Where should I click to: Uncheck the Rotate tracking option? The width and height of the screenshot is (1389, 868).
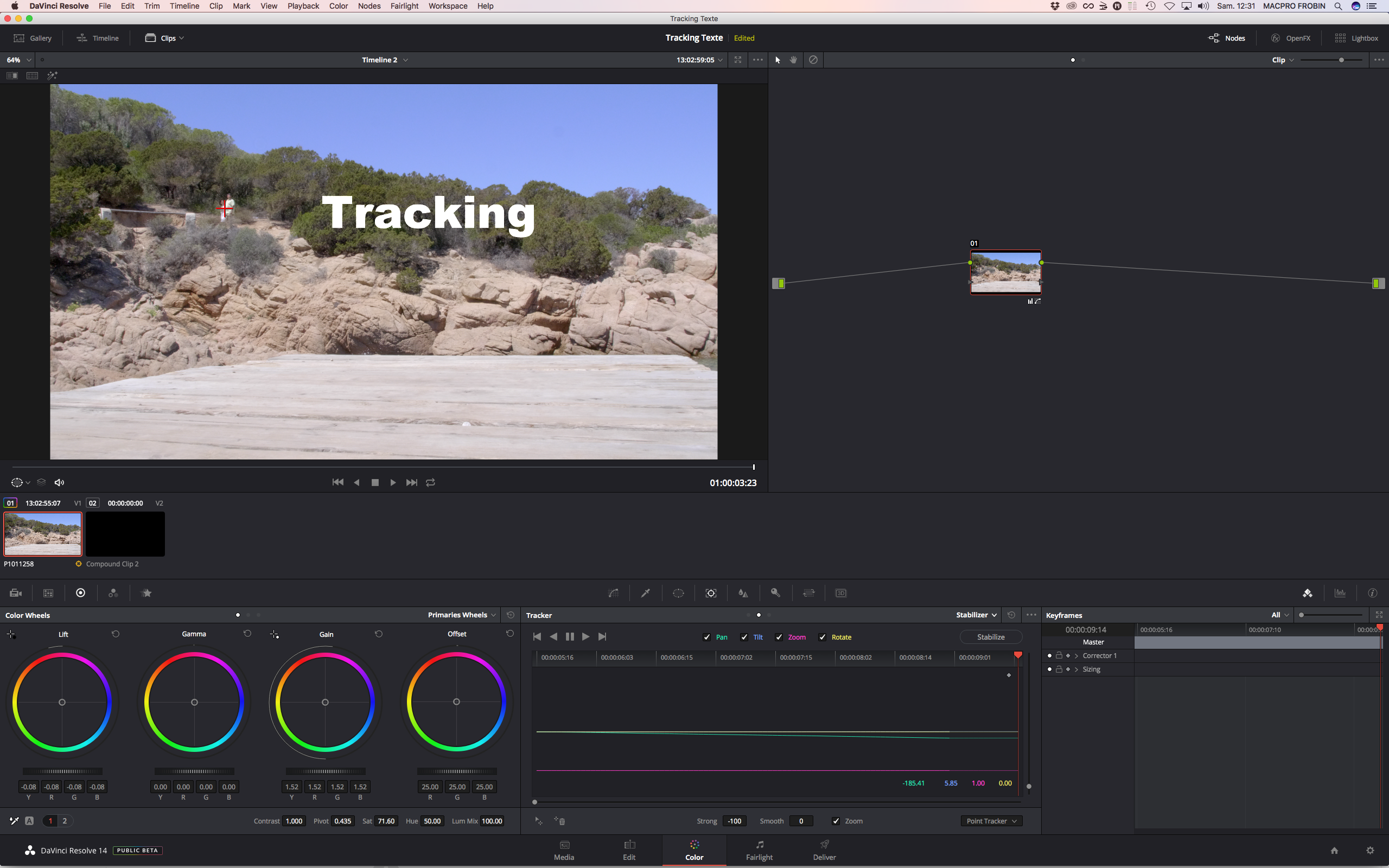[x=823, y=637]
